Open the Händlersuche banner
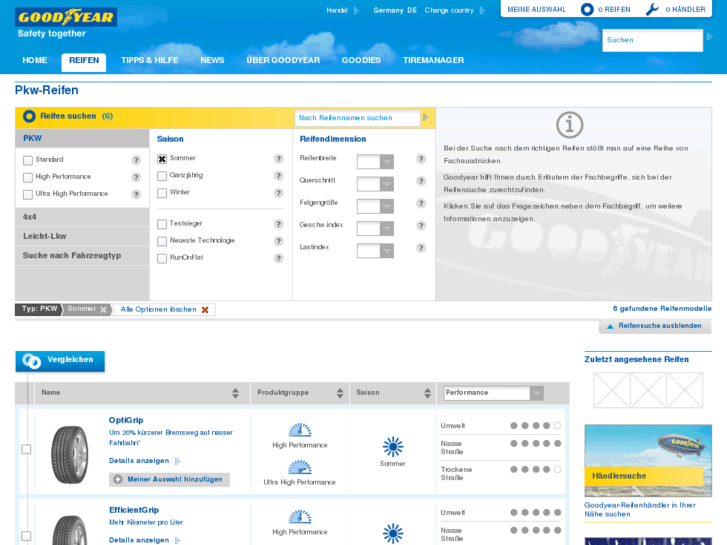This screenshot has width=727, height=545. 648,461
